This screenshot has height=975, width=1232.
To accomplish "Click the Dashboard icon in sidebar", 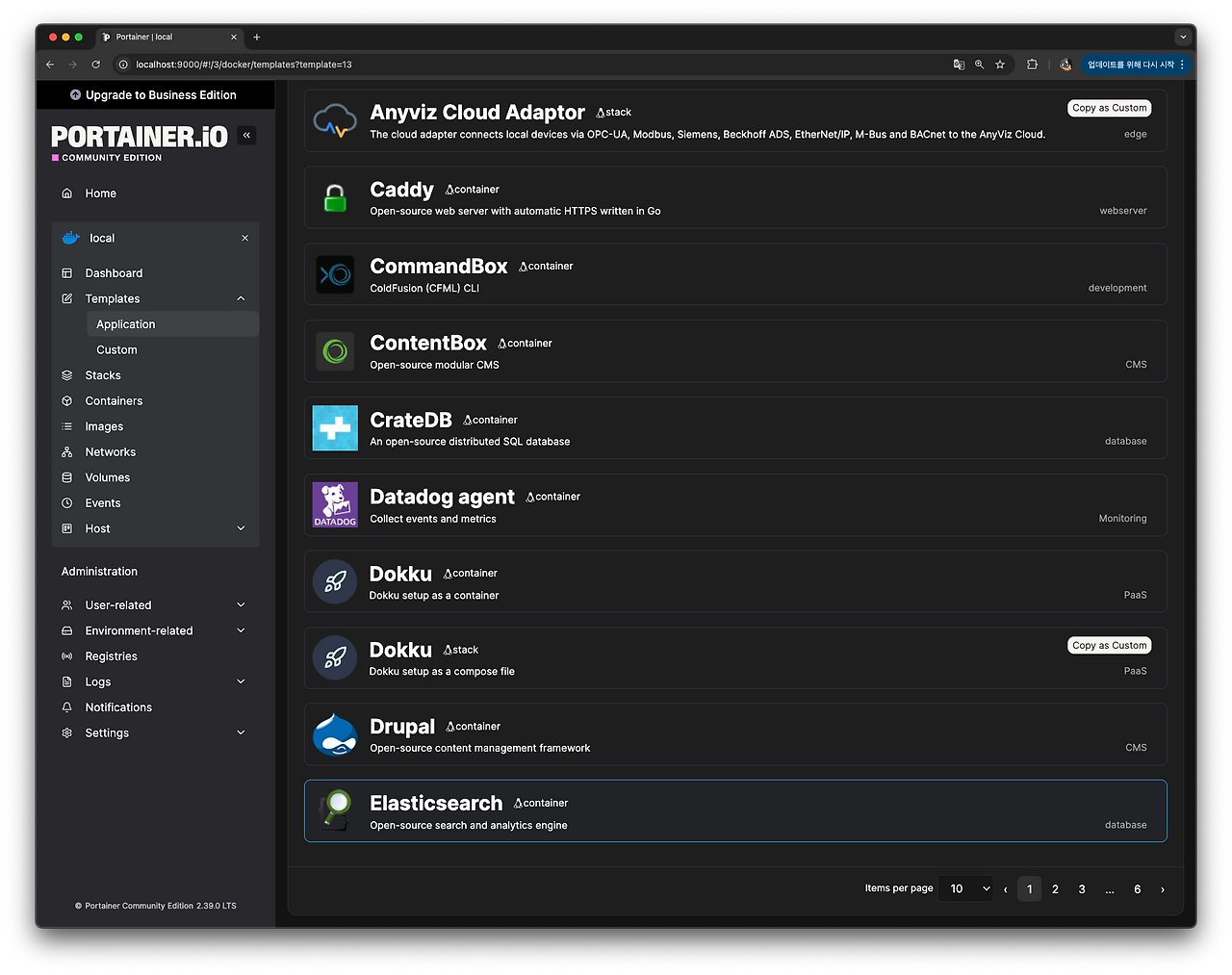I will point(67,273).
